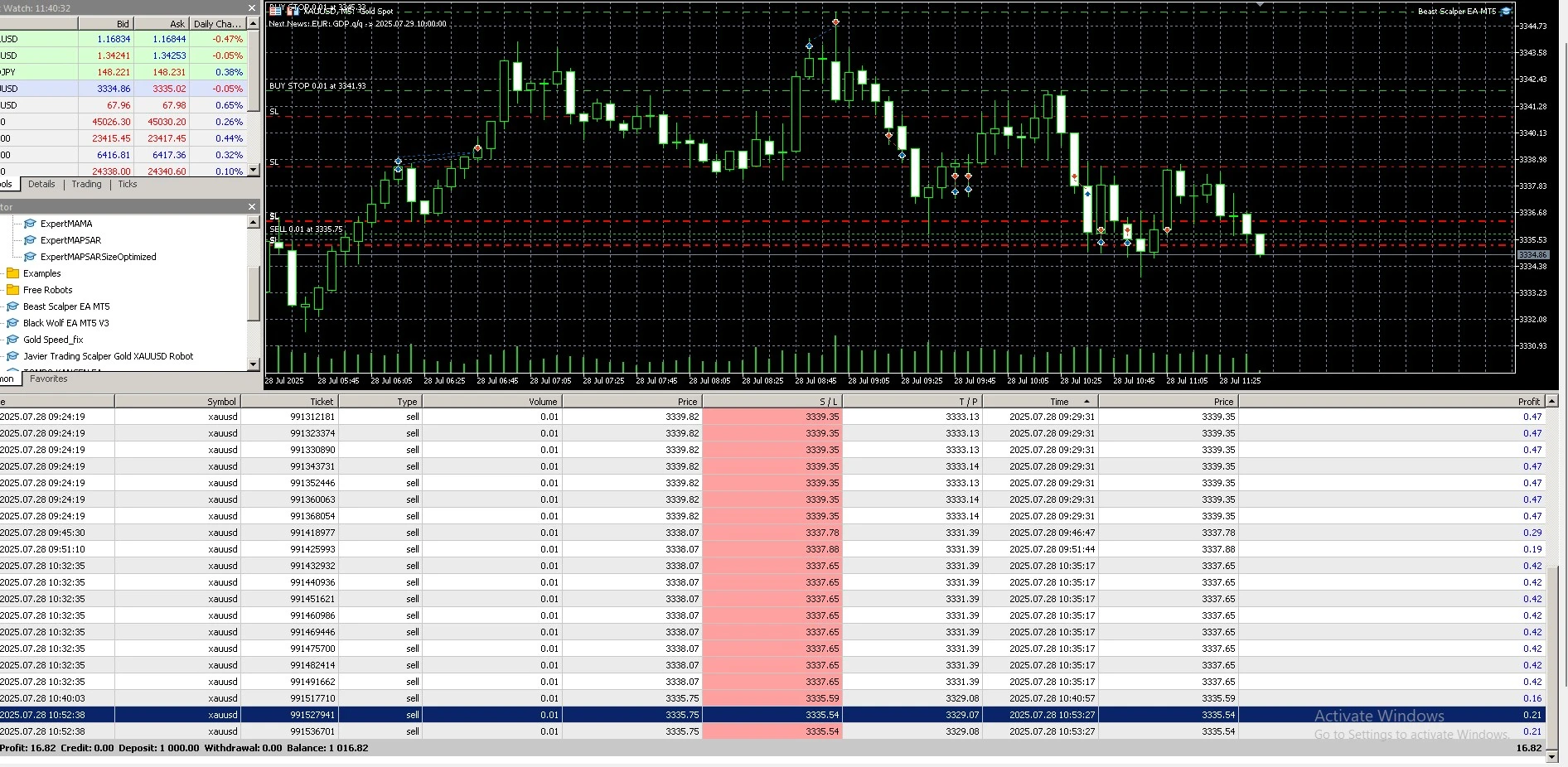Screen dimensions: 1568x767
Task: Switch to the Favorites tab in Navigator
Action: point(49,379)
